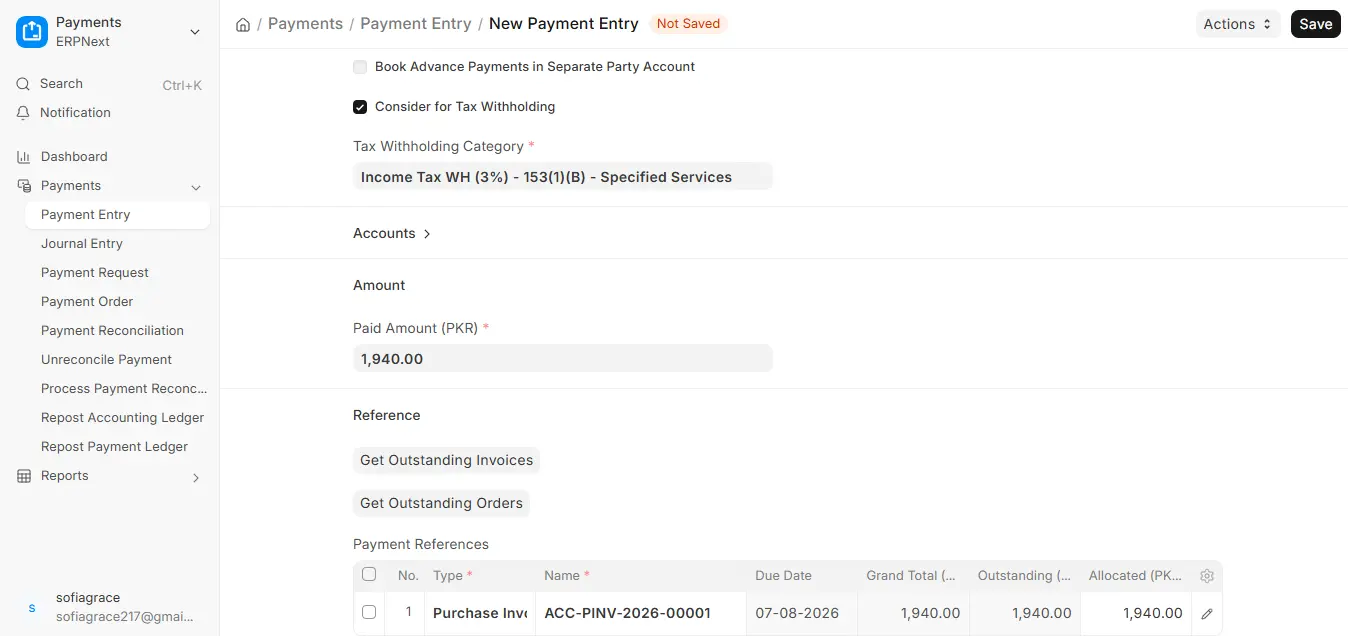Click the Reports table icon
Image resolution: width=1348 pixels, height=636 pixels.
coord(24,476)
